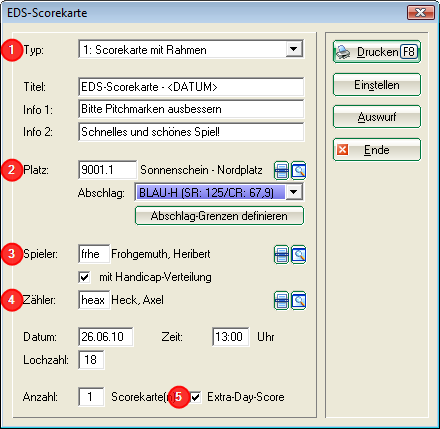This screenshot has height=429, width=440.
Task: Toggle the Extra-Day-Score checkbox
Action: (196, 397)
